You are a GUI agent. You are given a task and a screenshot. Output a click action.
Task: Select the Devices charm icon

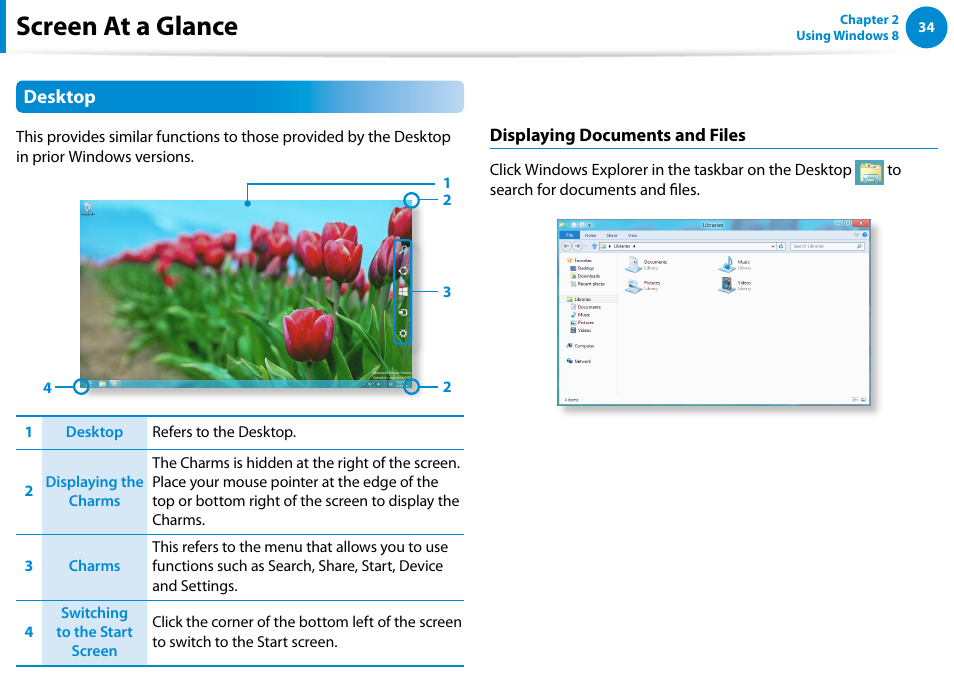coord(403,313)
